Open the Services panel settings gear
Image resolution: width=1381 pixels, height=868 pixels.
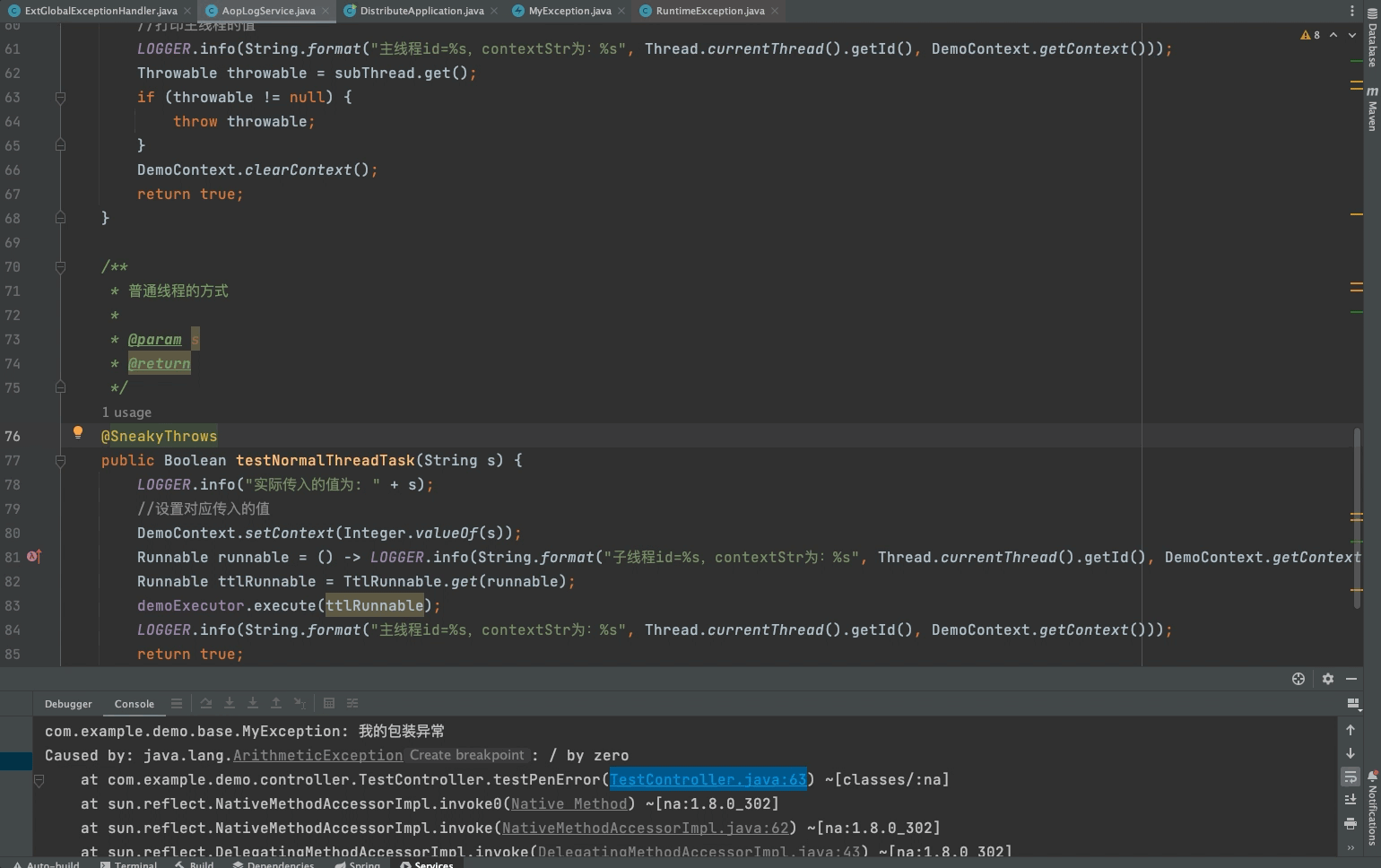point(1328,679)
